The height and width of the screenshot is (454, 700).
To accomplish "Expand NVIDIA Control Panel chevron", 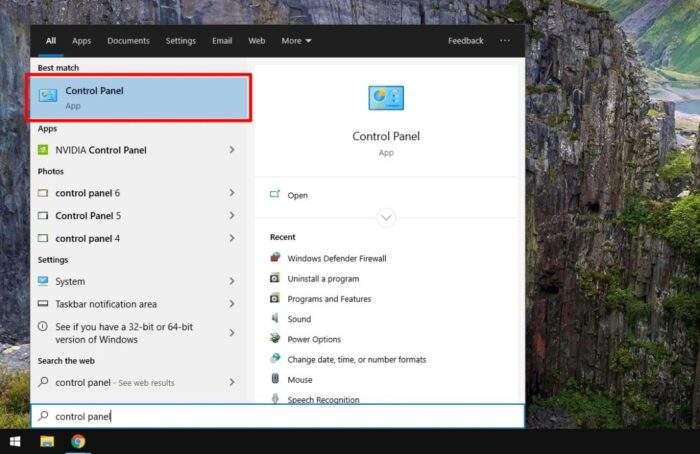I will coord(232,150).
